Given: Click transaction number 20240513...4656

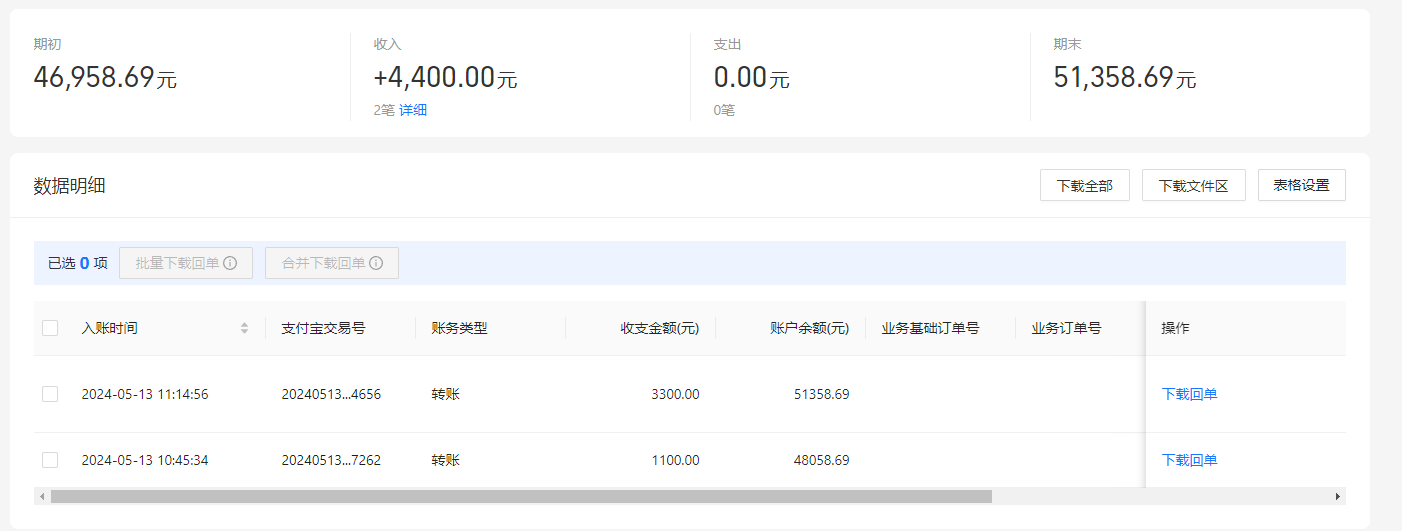Looking at the screenshot, I should tap(331, 394).
